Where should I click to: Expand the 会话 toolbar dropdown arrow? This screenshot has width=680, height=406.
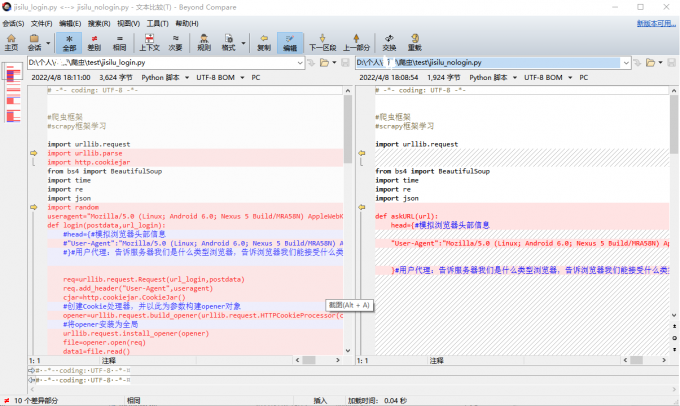tap(48, 43)
